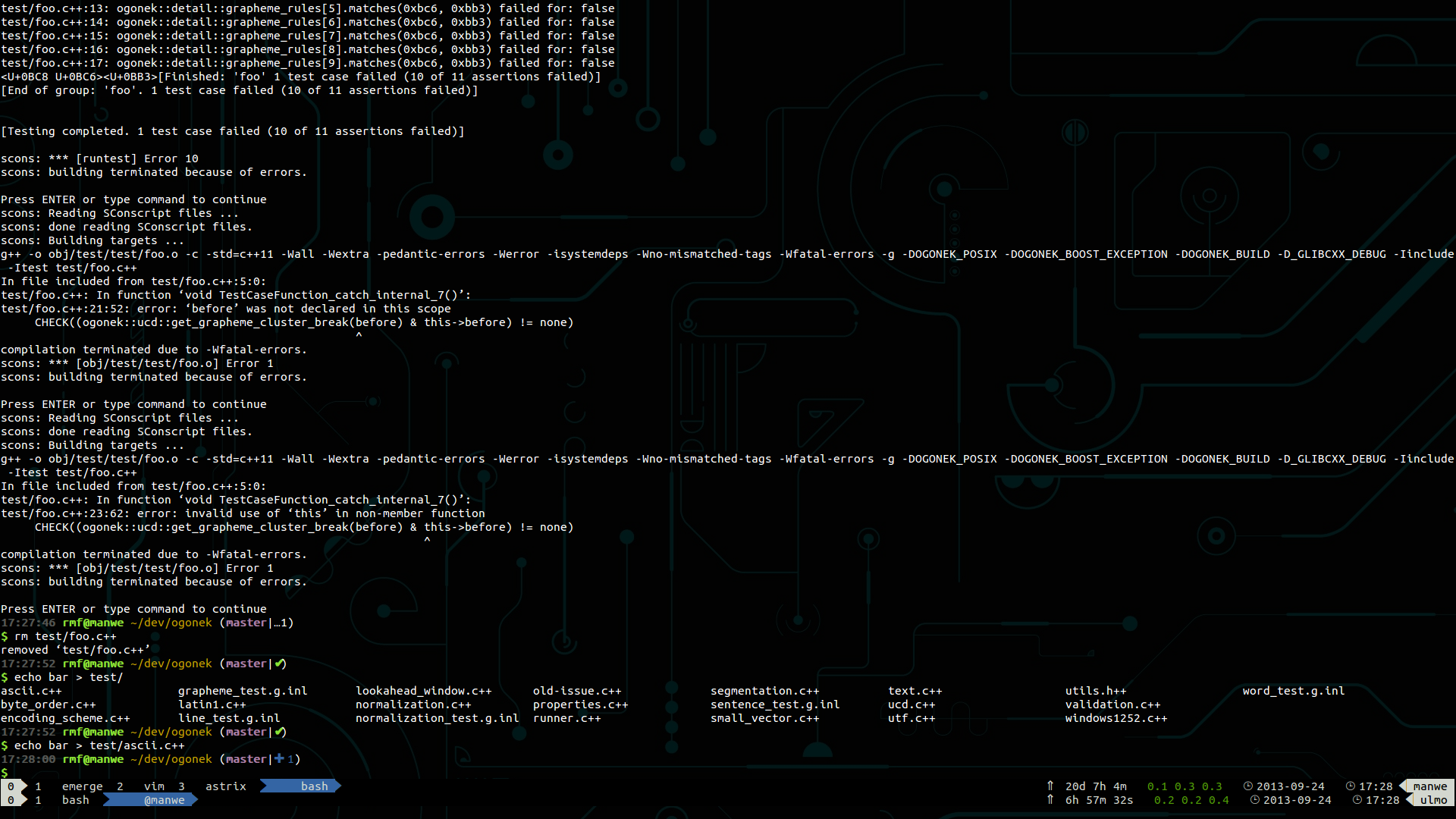Screen dimensions: 1456x819
Task: Click the file name encoding_scheme.c++
Action: click(x=65, y=718)
